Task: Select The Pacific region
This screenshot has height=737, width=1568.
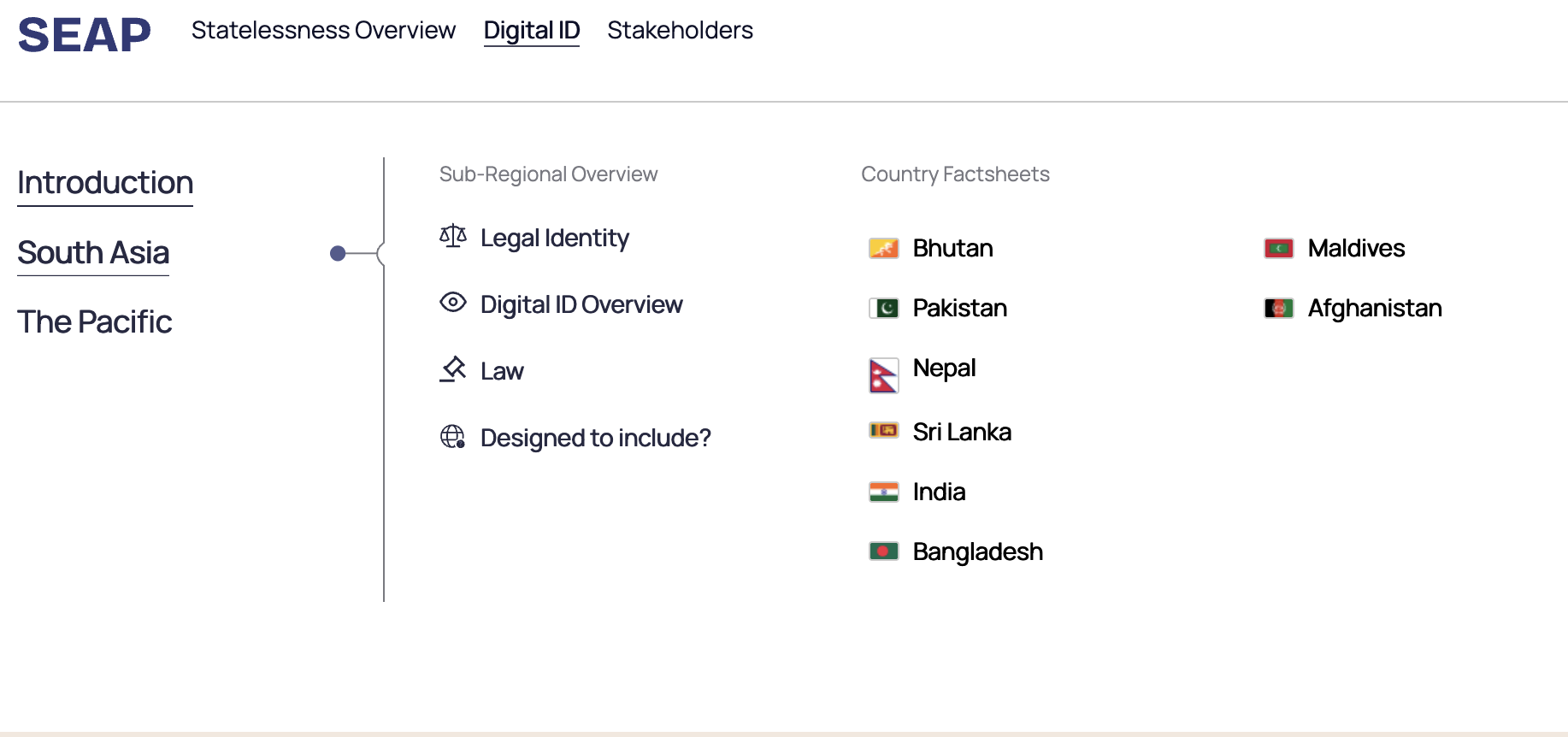Action: click(x=95, y=322)
